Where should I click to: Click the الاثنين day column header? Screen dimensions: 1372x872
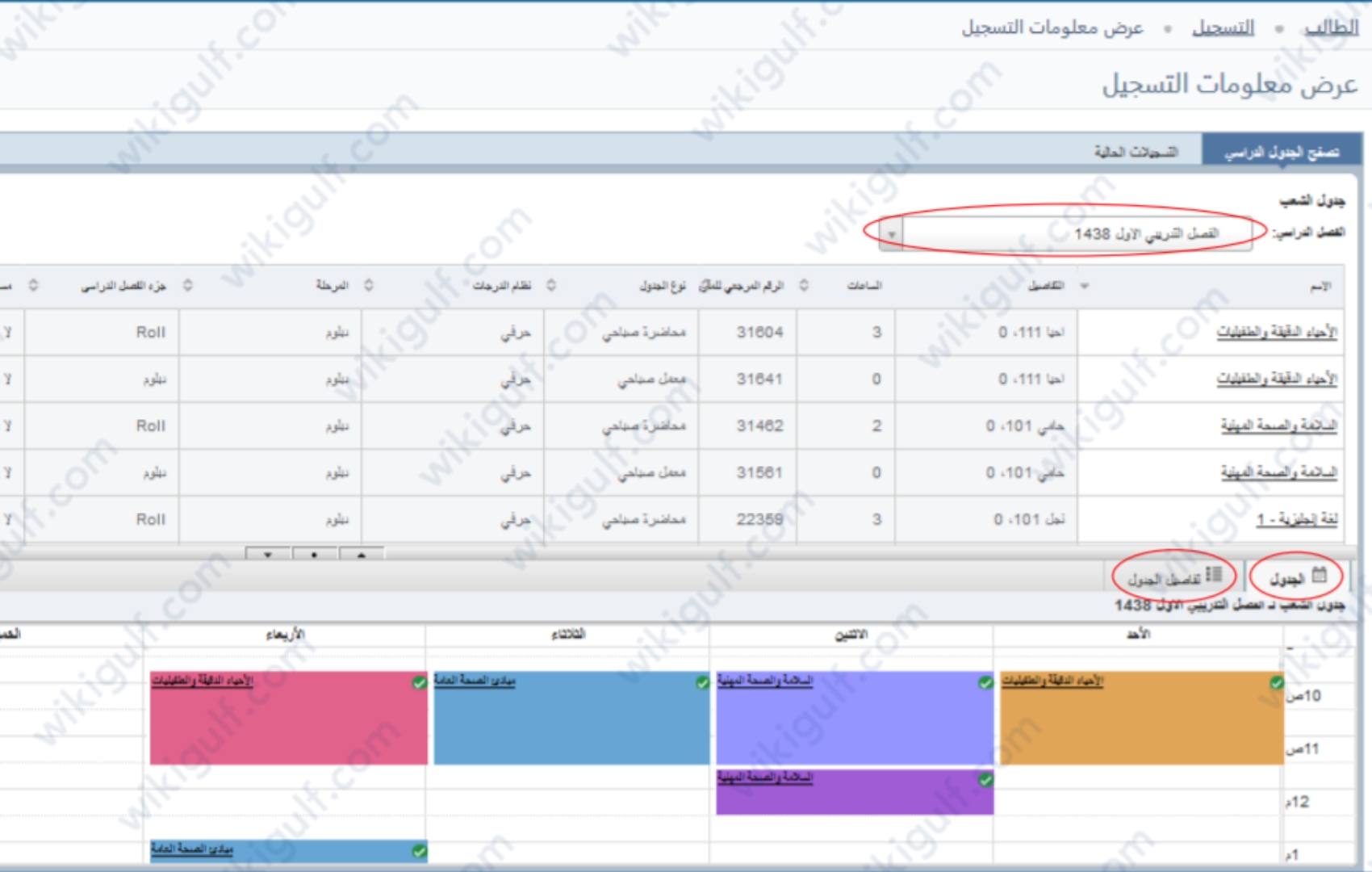tap(851, 635)
